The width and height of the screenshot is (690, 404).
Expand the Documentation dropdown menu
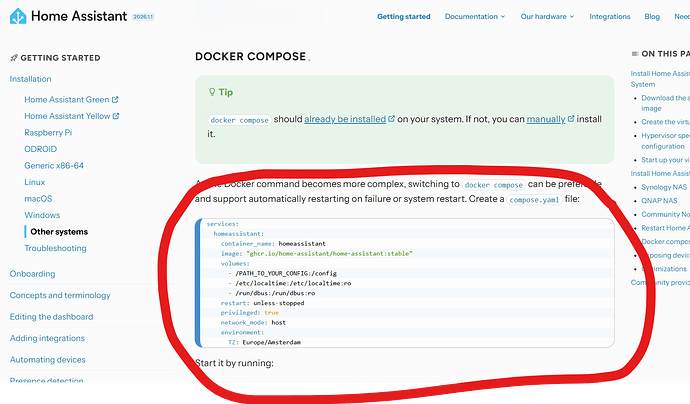pos(503,17)
